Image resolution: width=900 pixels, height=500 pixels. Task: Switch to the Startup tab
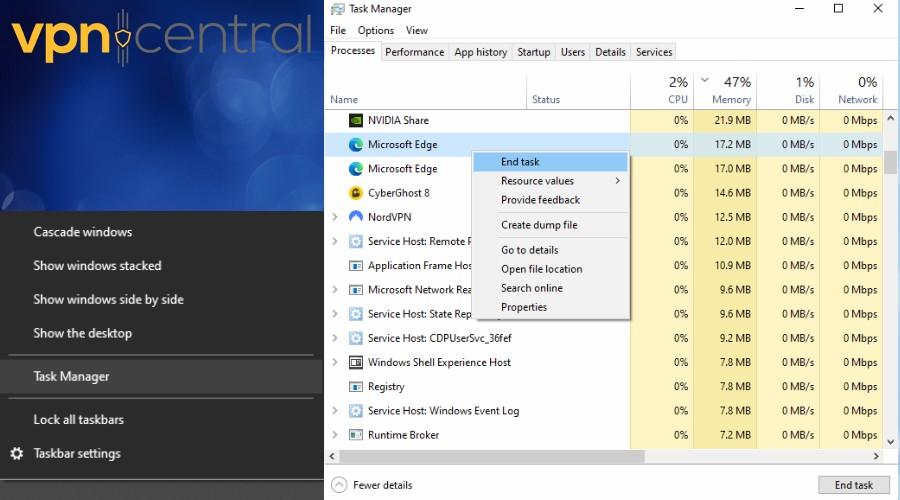(534, 52)
